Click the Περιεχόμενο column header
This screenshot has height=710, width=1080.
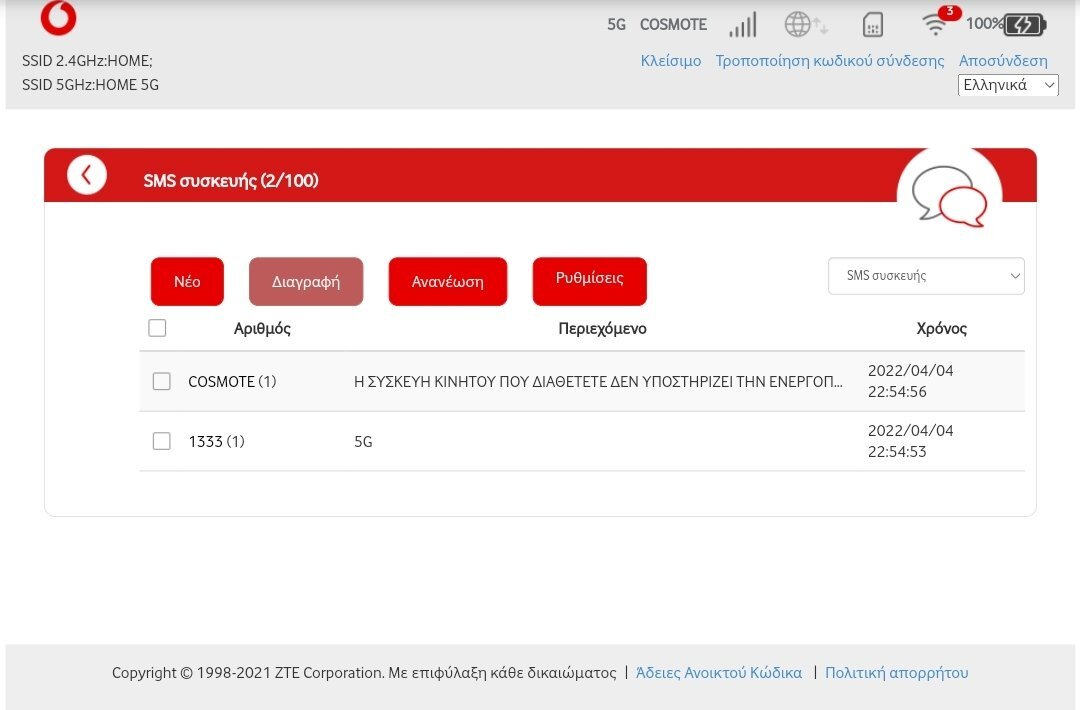[603, 328]
